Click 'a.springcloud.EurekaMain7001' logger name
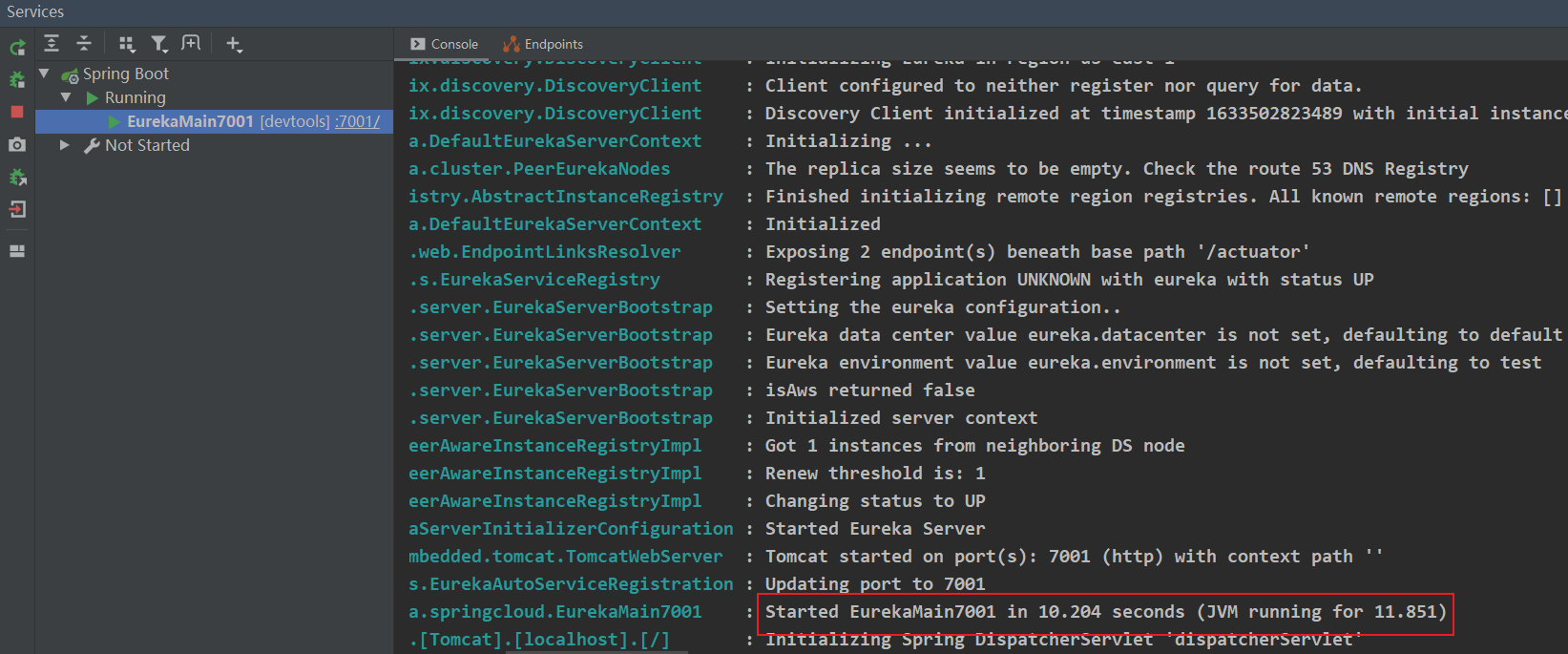 click(x=554, y=612)
